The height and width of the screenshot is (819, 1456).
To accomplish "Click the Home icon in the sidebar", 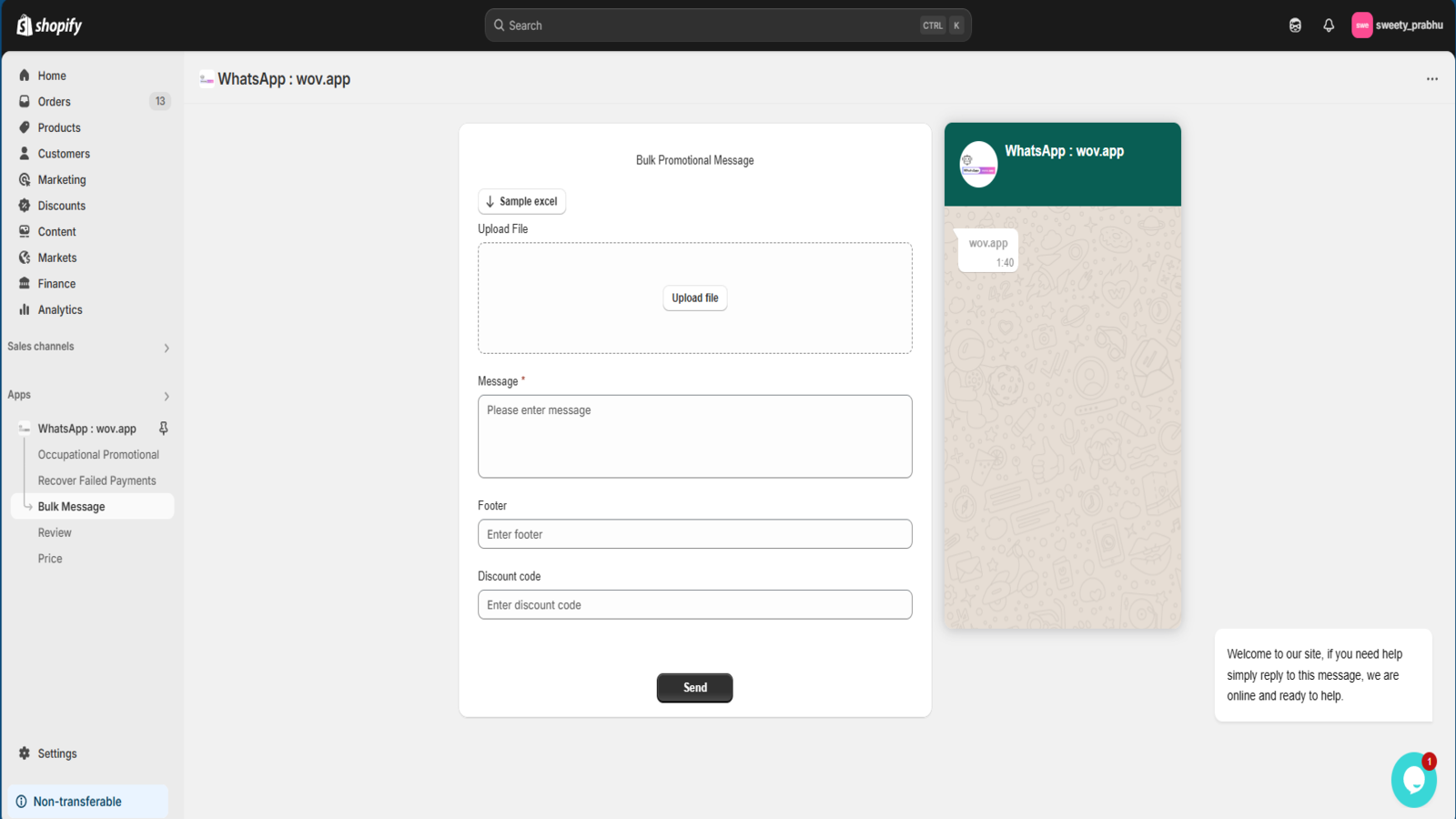I will pyautogui.click(x=25, y=76).
